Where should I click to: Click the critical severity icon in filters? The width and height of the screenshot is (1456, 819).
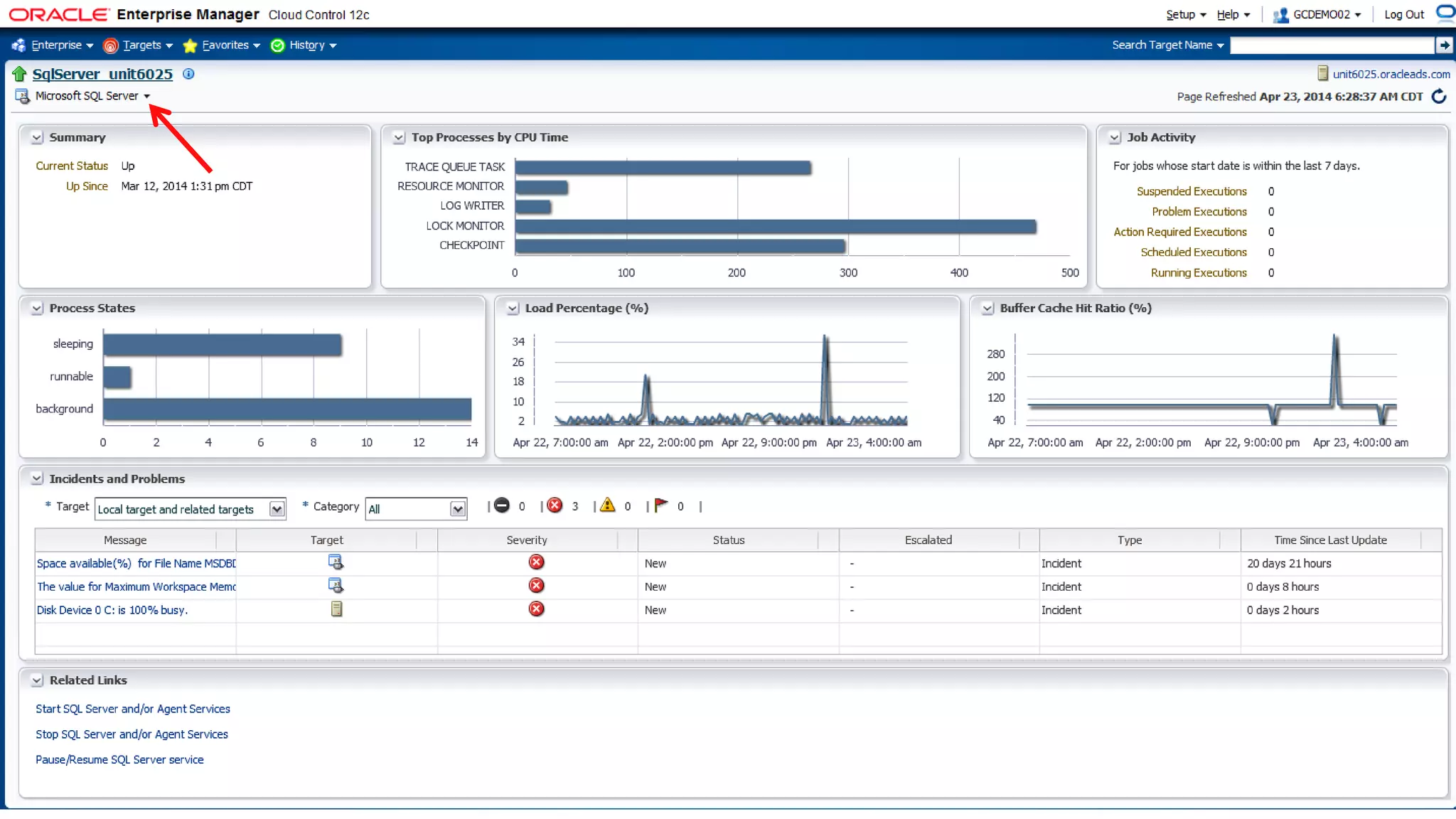click(x=555, y=505)
